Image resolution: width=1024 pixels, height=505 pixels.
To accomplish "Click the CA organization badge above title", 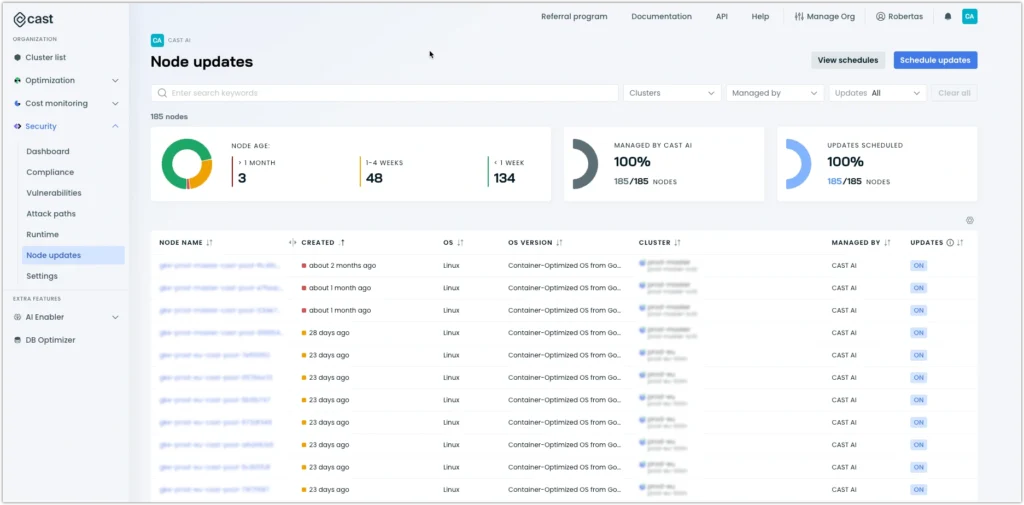I will click(157, 40).
